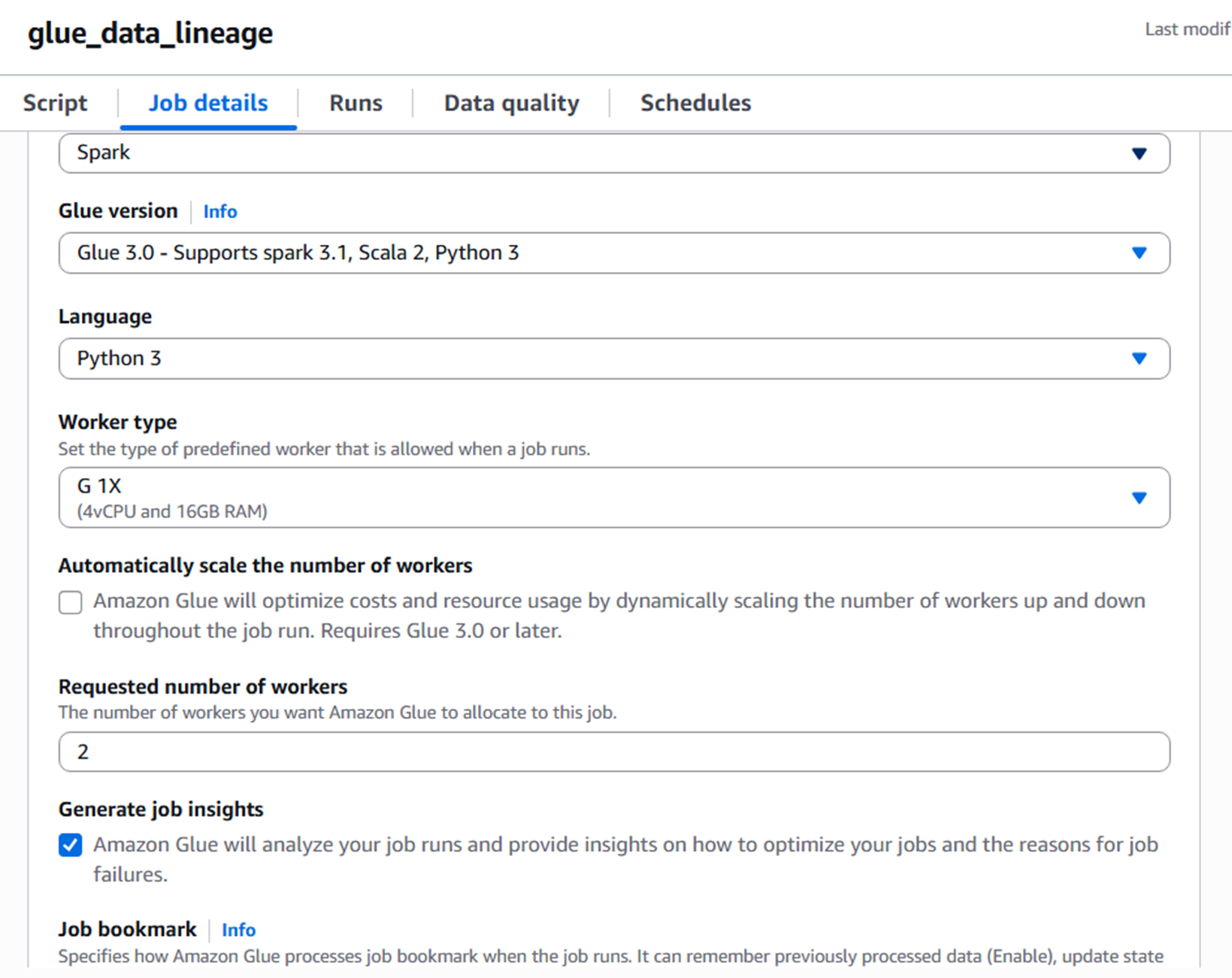This screenshot has width=1232, height=978.
Task: Click the Requested number of workers field
Action: 613,752
